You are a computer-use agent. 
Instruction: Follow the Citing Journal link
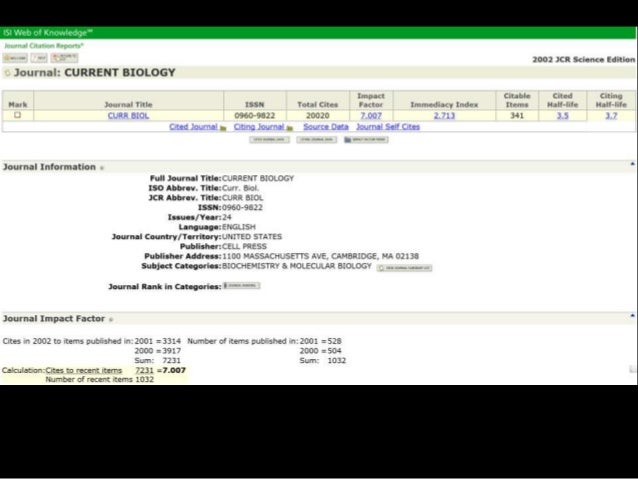click(259, 127)
